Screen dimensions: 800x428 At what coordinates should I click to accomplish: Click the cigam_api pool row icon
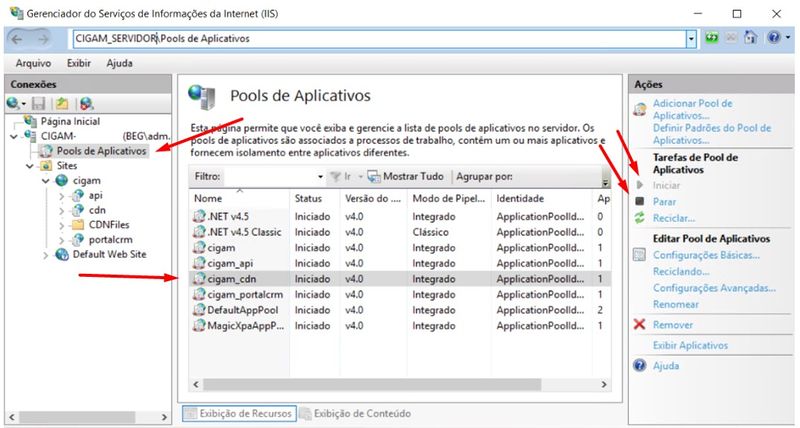point(199,264)
